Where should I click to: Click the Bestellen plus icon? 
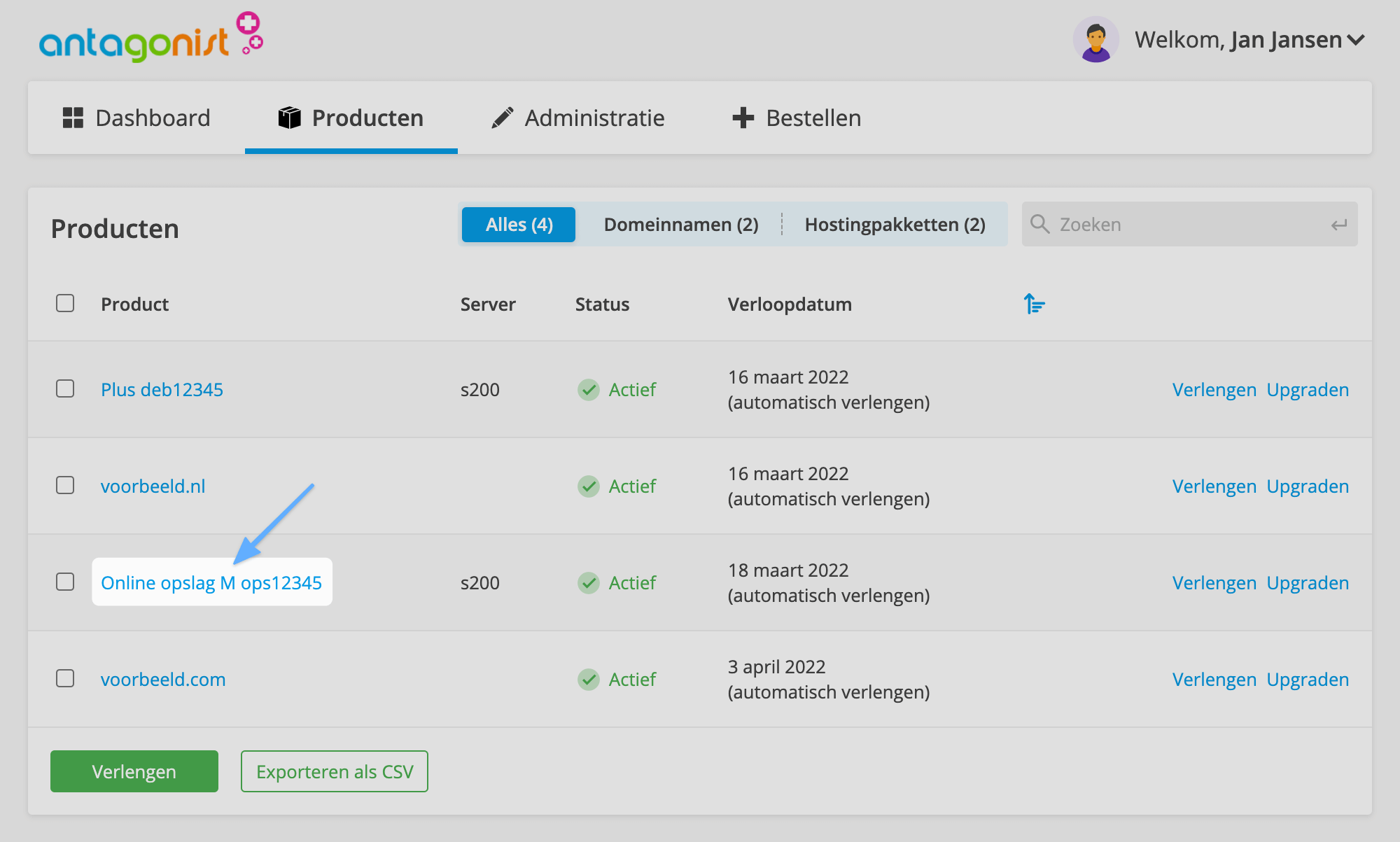coord(742,118)
